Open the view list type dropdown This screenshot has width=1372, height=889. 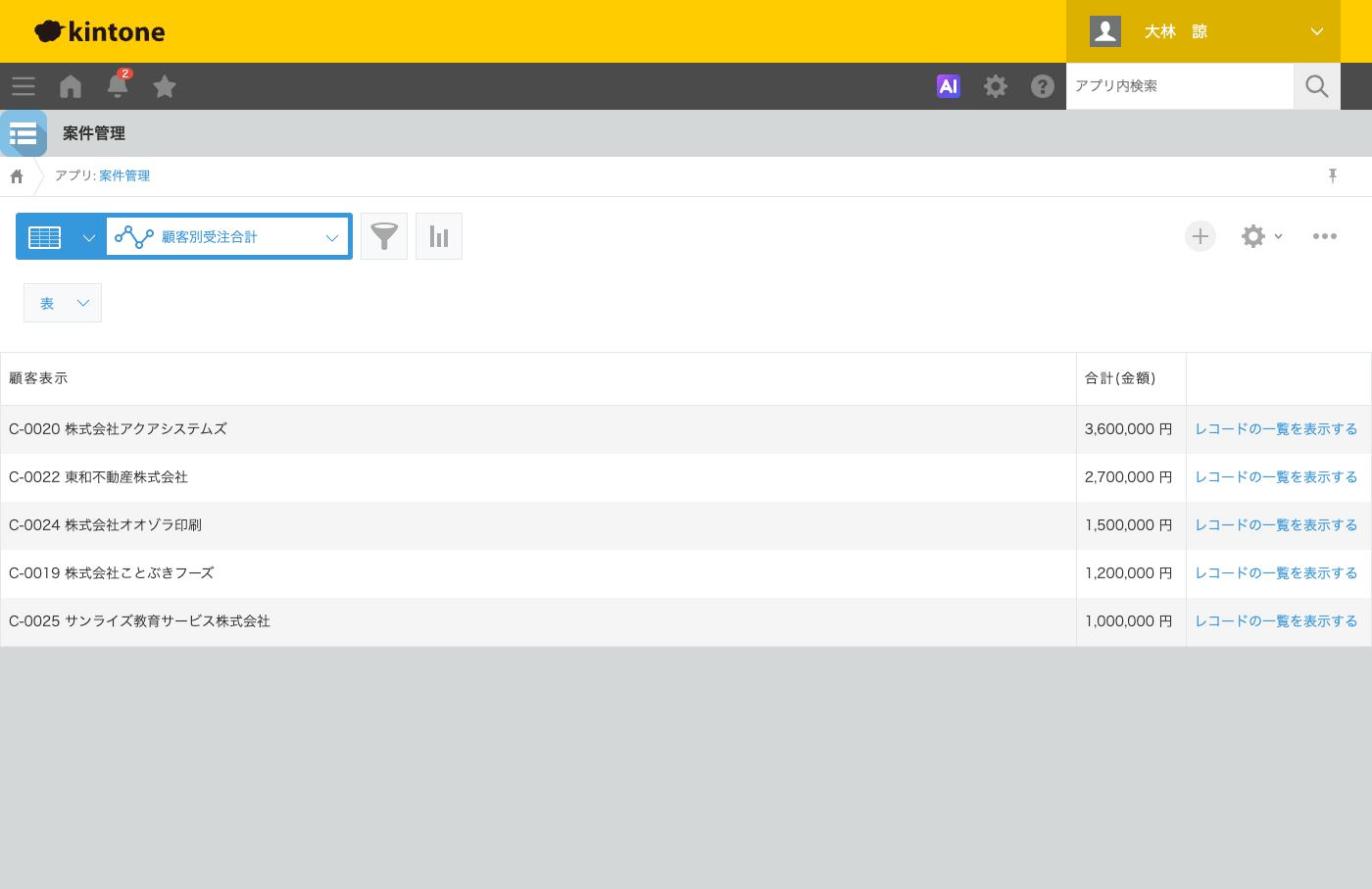(x=61, y=236)
